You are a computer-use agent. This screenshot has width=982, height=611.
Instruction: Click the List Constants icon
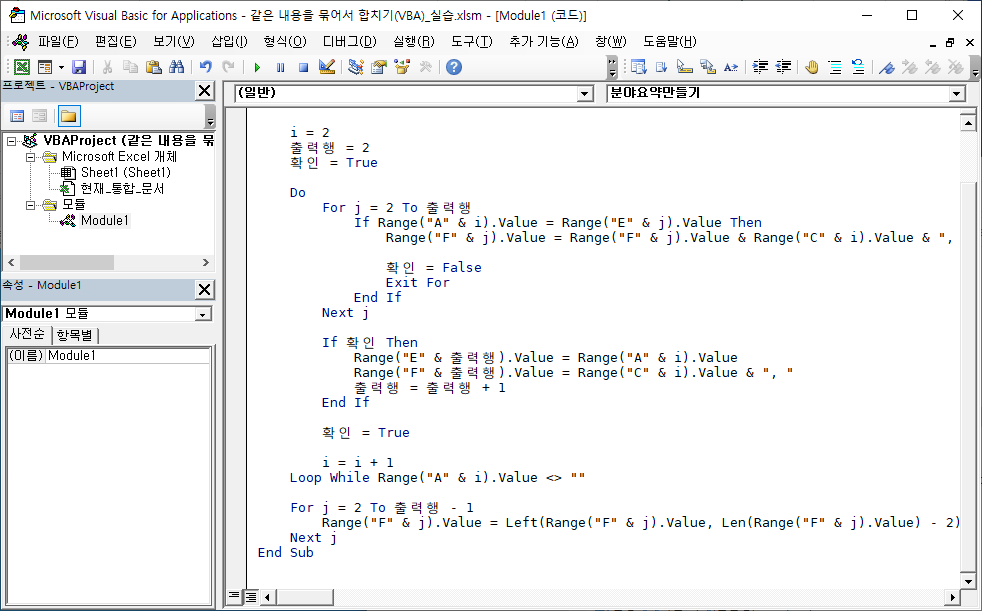(662, 67)
